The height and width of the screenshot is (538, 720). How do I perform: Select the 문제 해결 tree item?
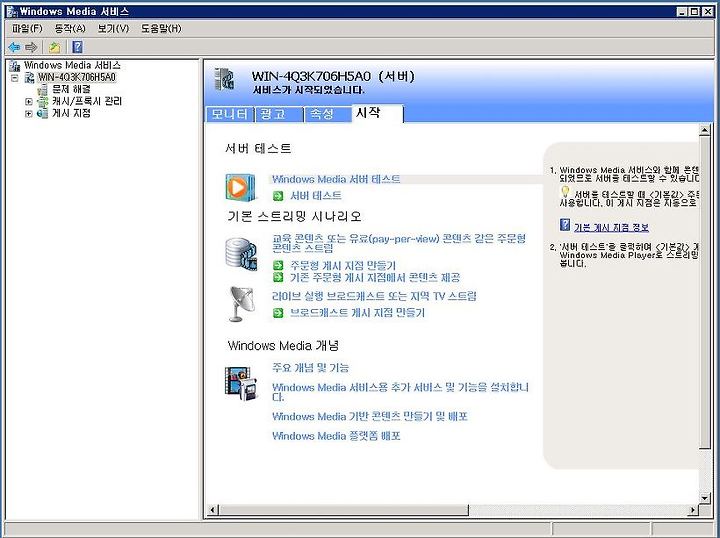(x=71, y=89)
